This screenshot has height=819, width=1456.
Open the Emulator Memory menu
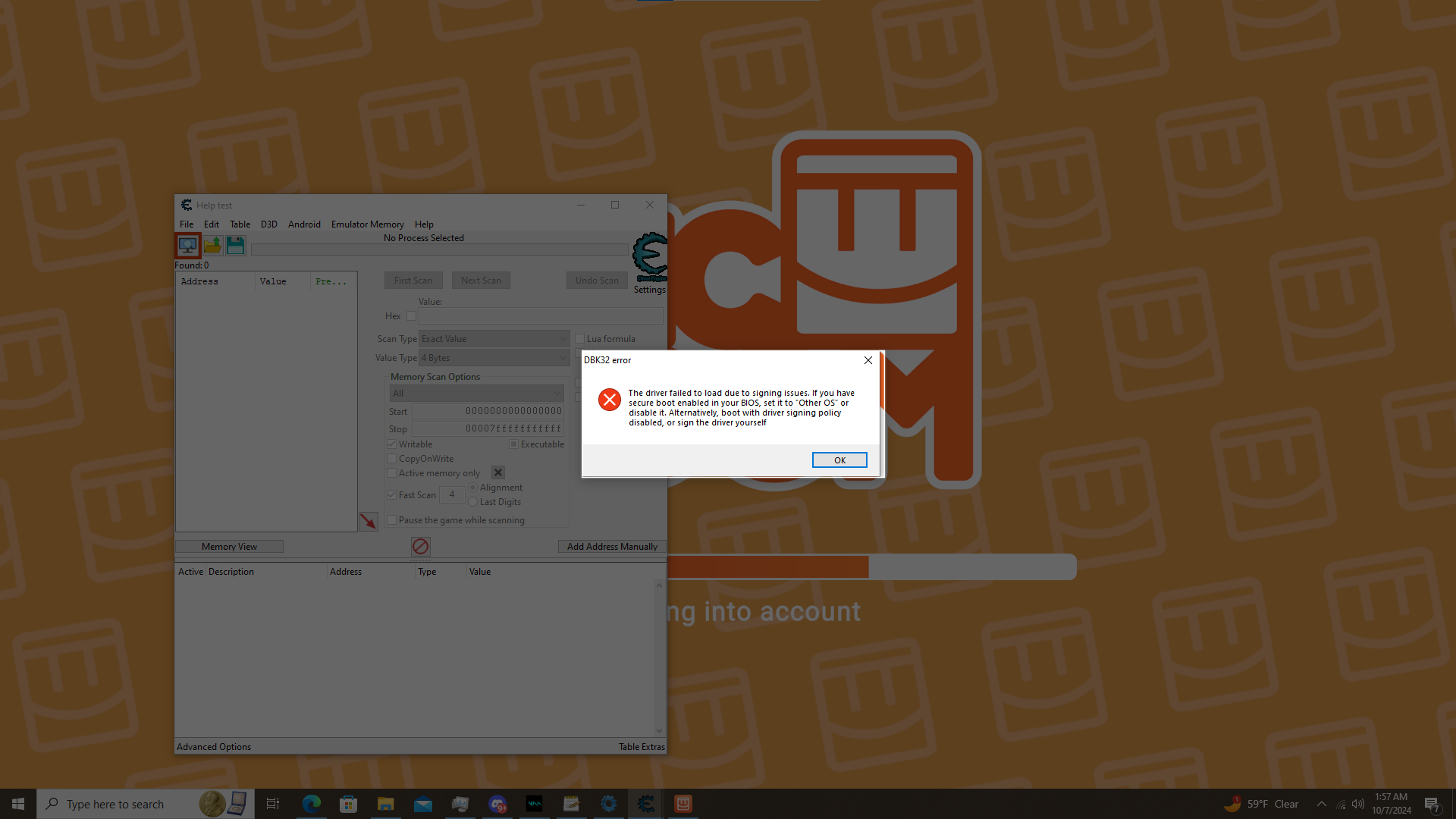367,224
